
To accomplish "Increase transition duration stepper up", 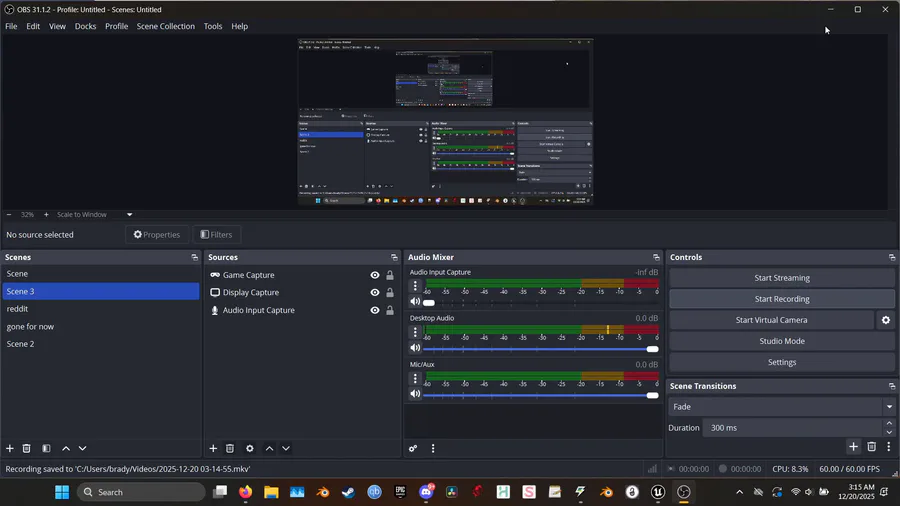I will [x=889, y=423].
